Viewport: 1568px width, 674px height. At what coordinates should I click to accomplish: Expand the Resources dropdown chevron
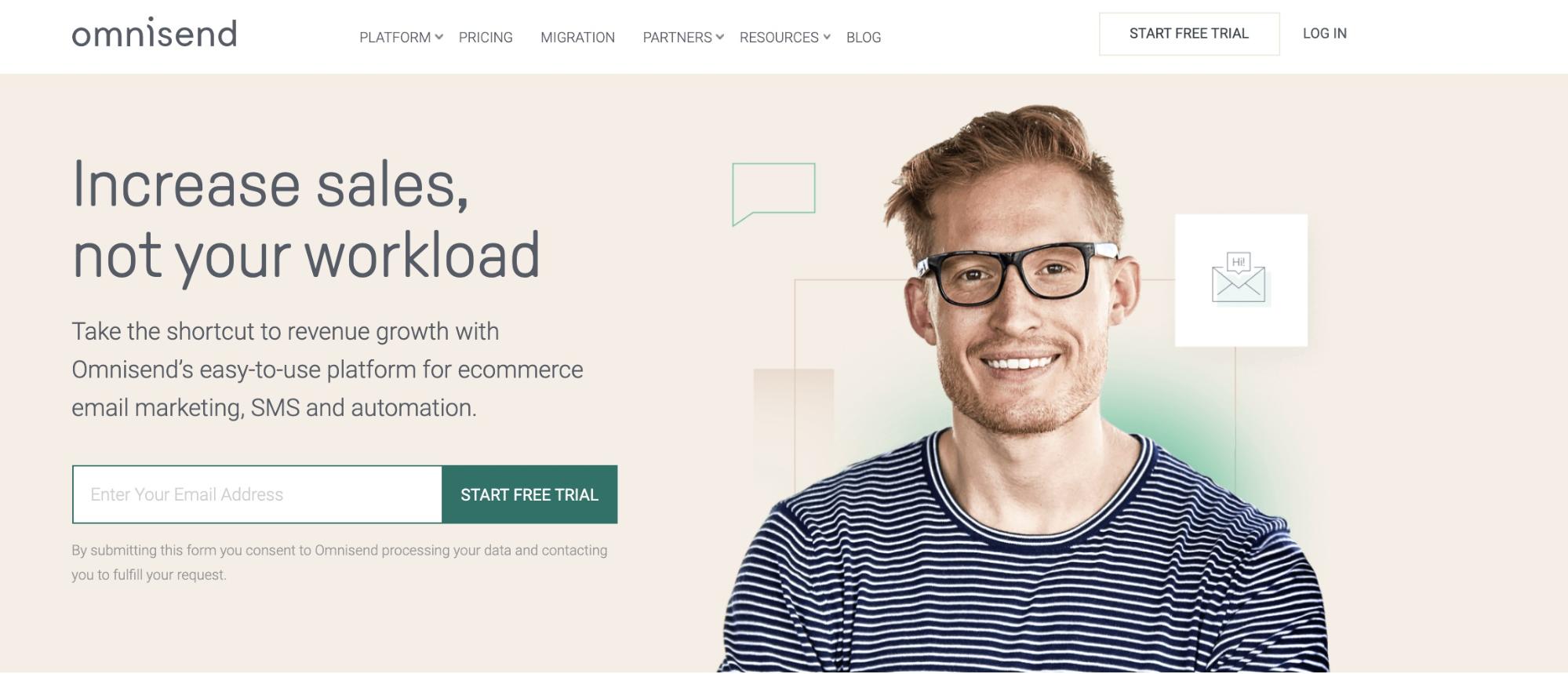coord(827,37)
